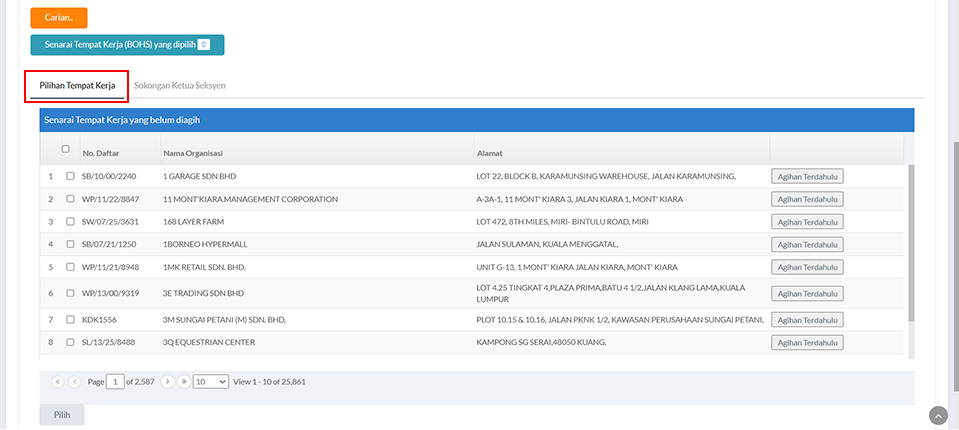
Task: Sort by the Alamat column header
Action: pyautogui.click(x=489, y=153)
